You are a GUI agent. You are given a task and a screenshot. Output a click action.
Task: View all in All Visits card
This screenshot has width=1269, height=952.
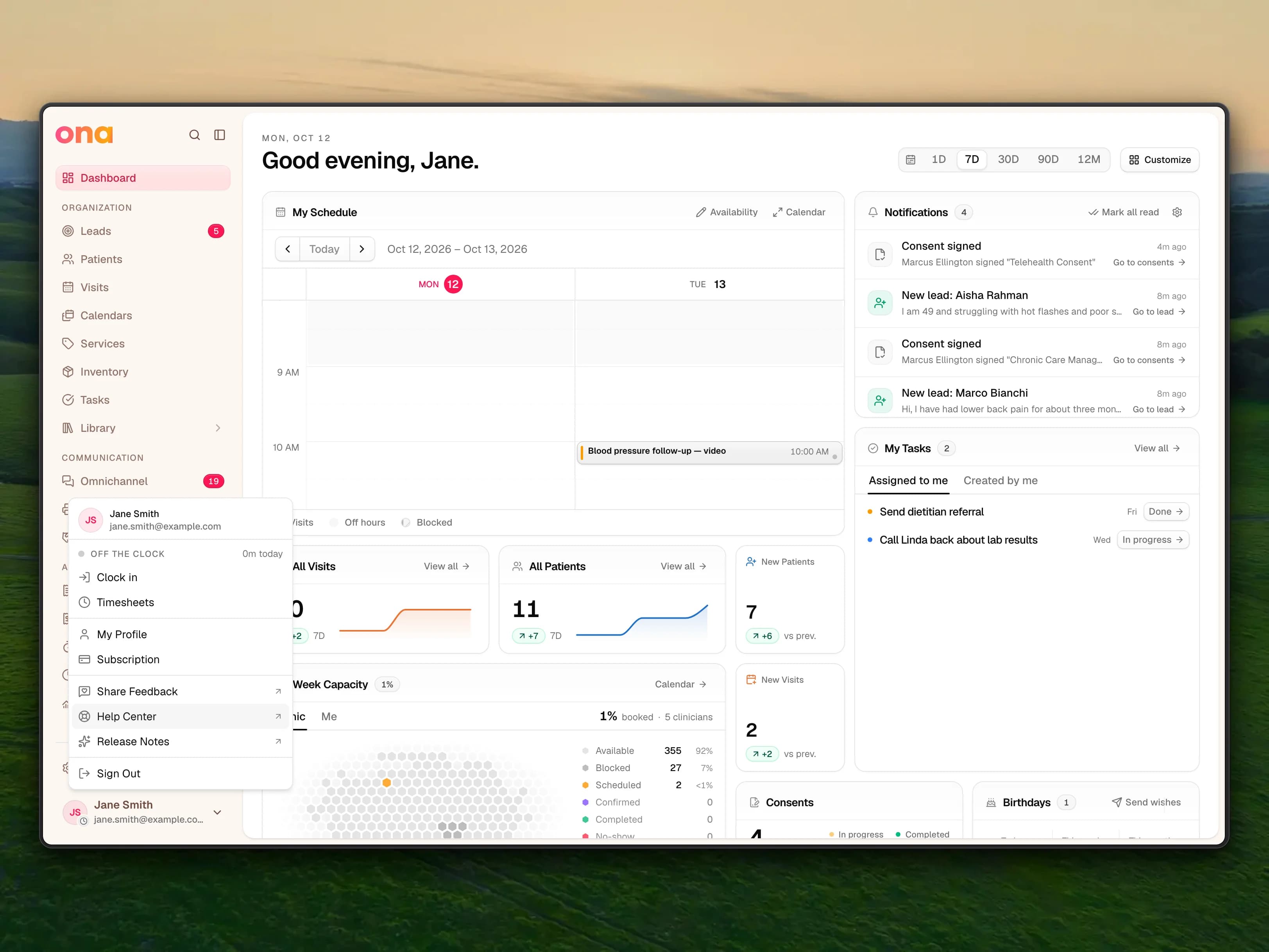(447, 566)
